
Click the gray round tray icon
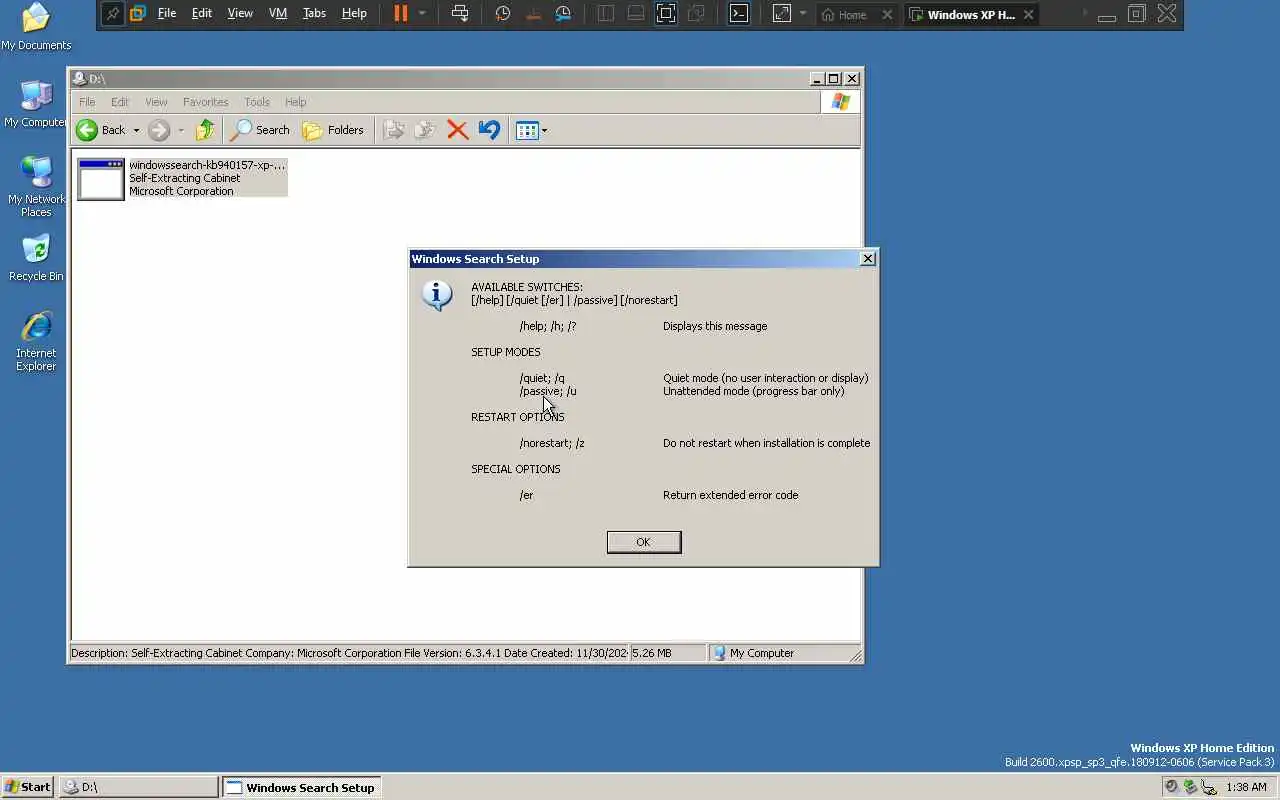[x=1172, y=787]
